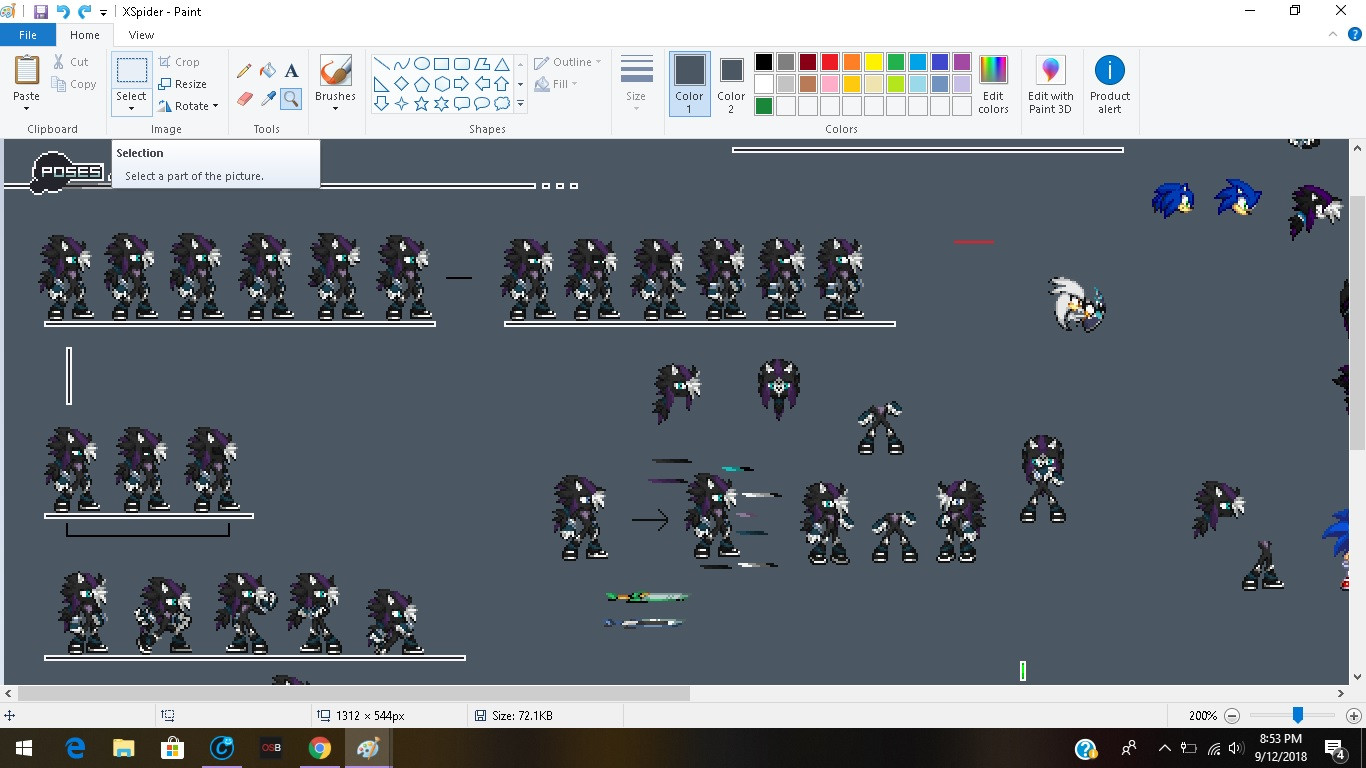The width and height of the screenshot is (1366, 768).
Task: Redo the last action
Action: coord(85,12)
